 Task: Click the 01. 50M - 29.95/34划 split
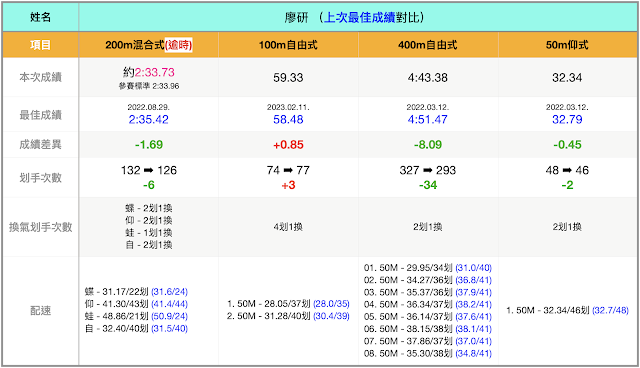428,268
